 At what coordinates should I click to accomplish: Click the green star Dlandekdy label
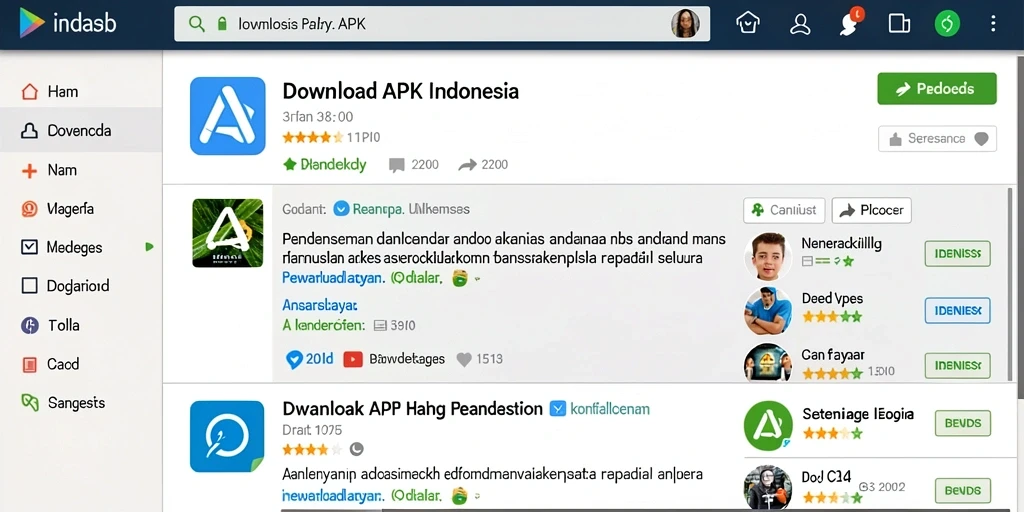pos(325,165)
